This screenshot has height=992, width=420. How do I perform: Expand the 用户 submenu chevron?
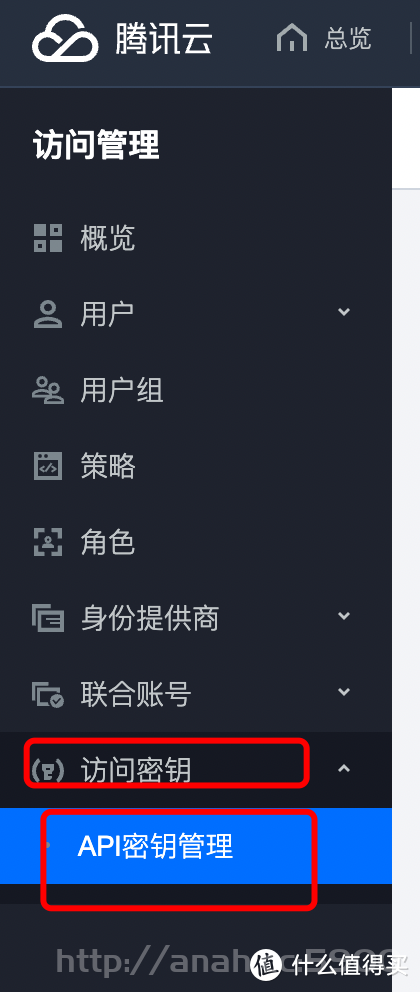tap(344, 312)
